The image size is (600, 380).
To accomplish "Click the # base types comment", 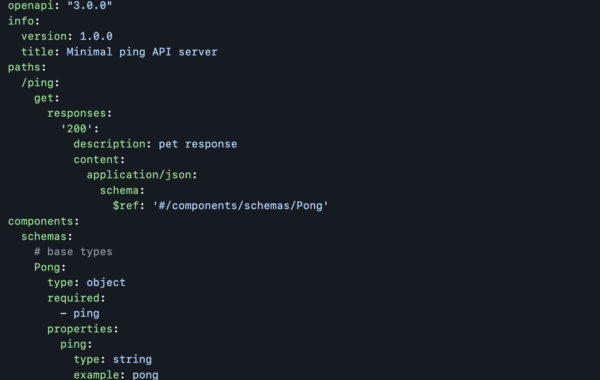I will click(73, 252).
